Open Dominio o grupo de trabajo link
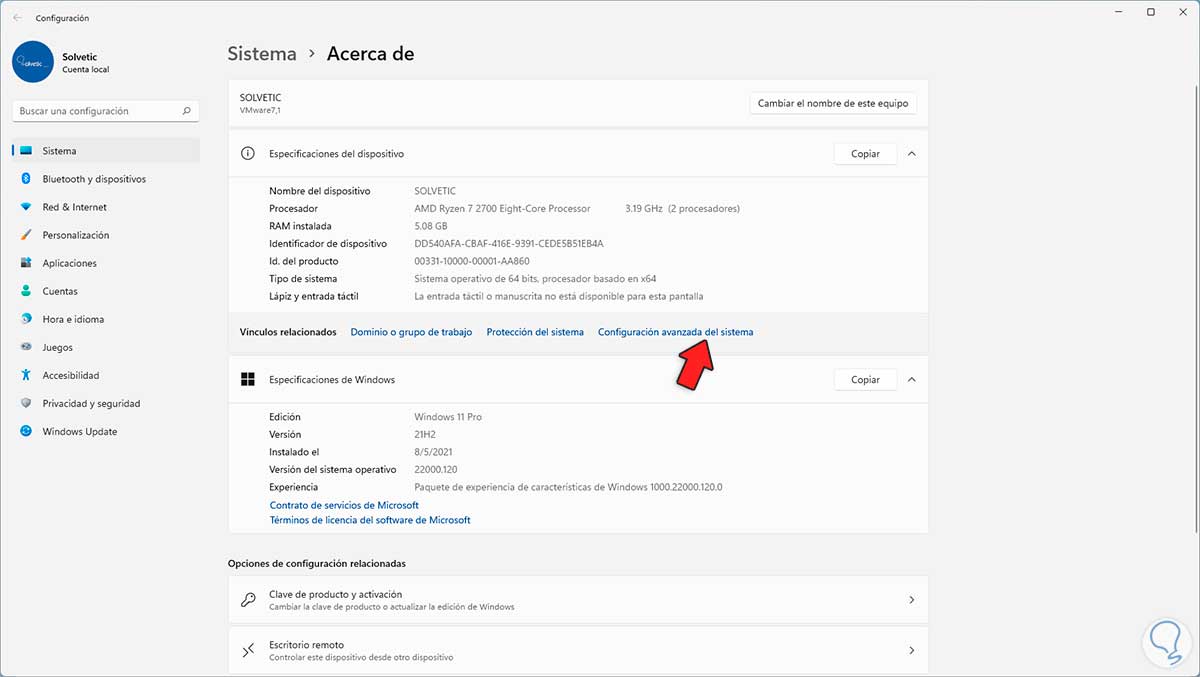The width and height of the screenshot is (1200, 677). click(x=411, y=332)
